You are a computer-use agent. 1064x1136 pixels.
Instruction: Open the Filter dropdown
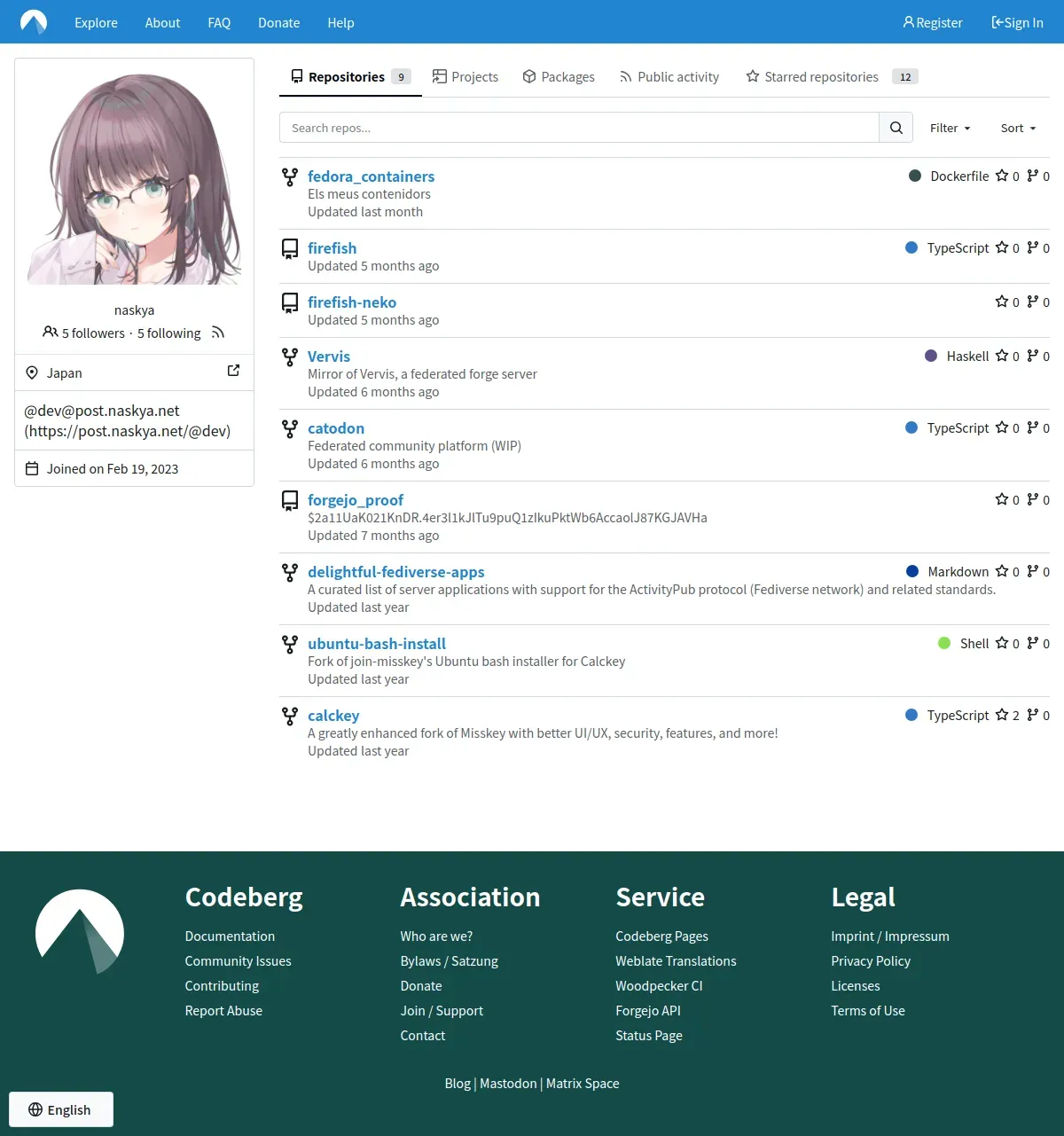click(951, 128)
